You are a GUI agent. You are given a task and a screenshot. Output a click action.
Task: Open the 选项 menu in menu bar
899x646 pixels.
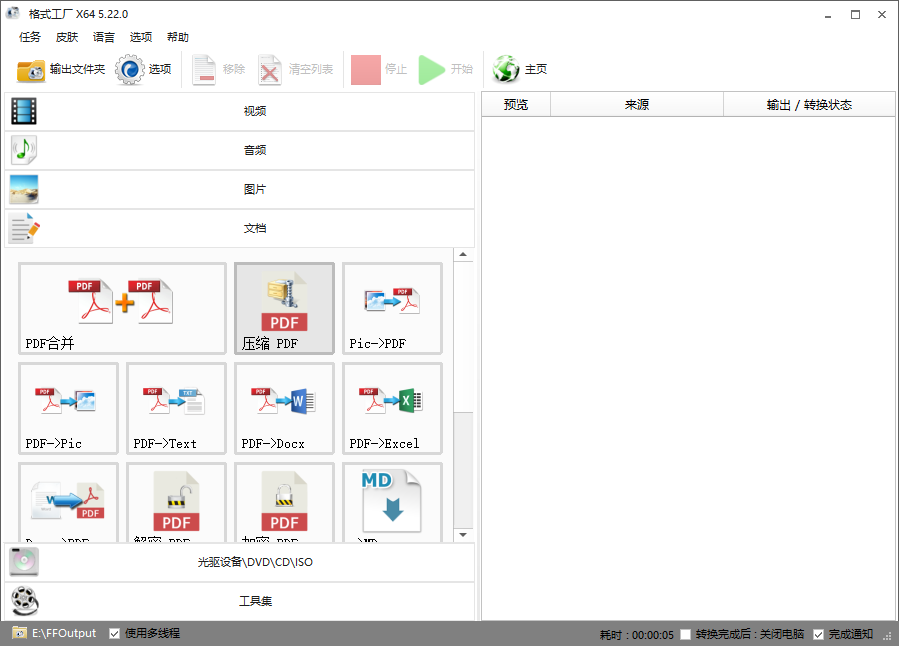click(x=140, y=37)
